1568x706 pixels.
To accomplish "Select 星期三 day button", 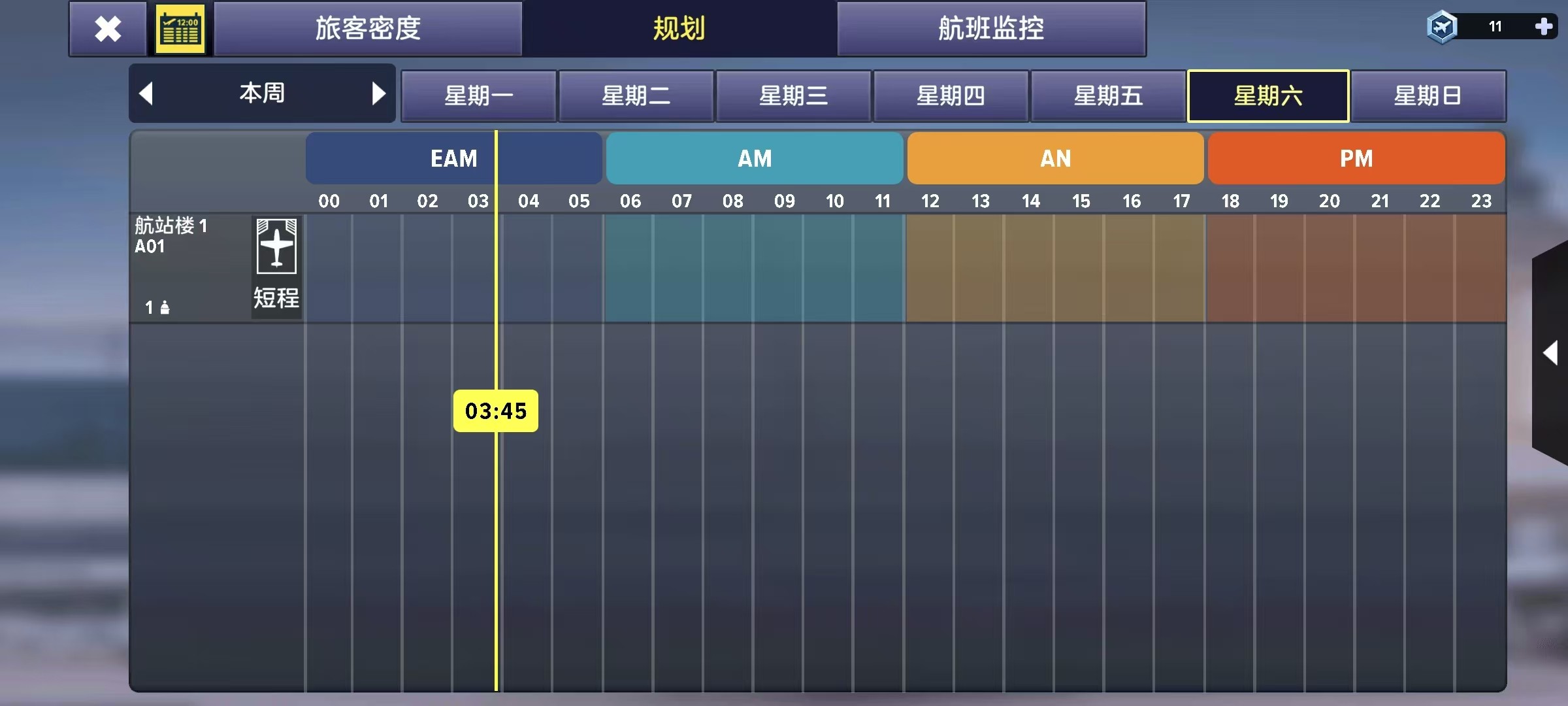I will pos(793,96).
